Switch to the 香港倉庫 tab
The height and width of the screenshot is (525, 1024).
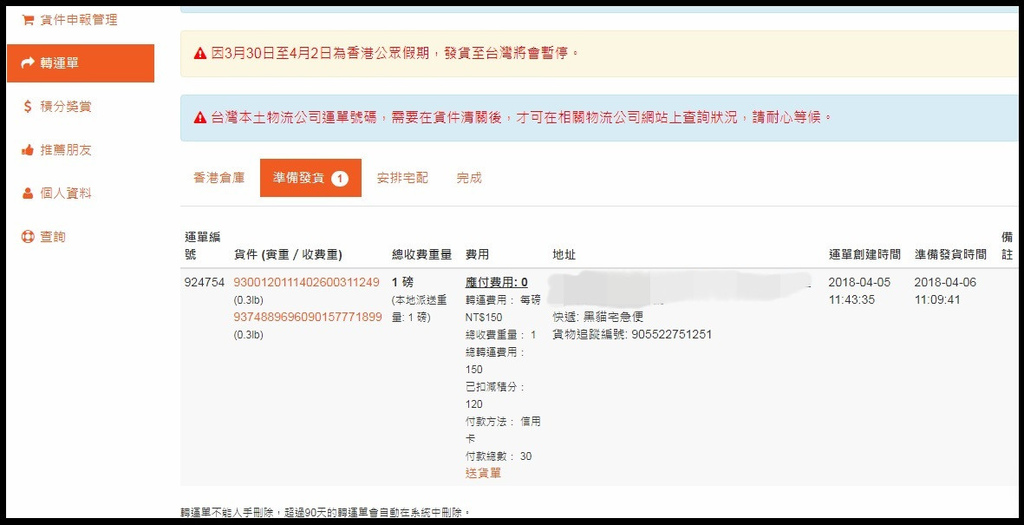point(219,178)
